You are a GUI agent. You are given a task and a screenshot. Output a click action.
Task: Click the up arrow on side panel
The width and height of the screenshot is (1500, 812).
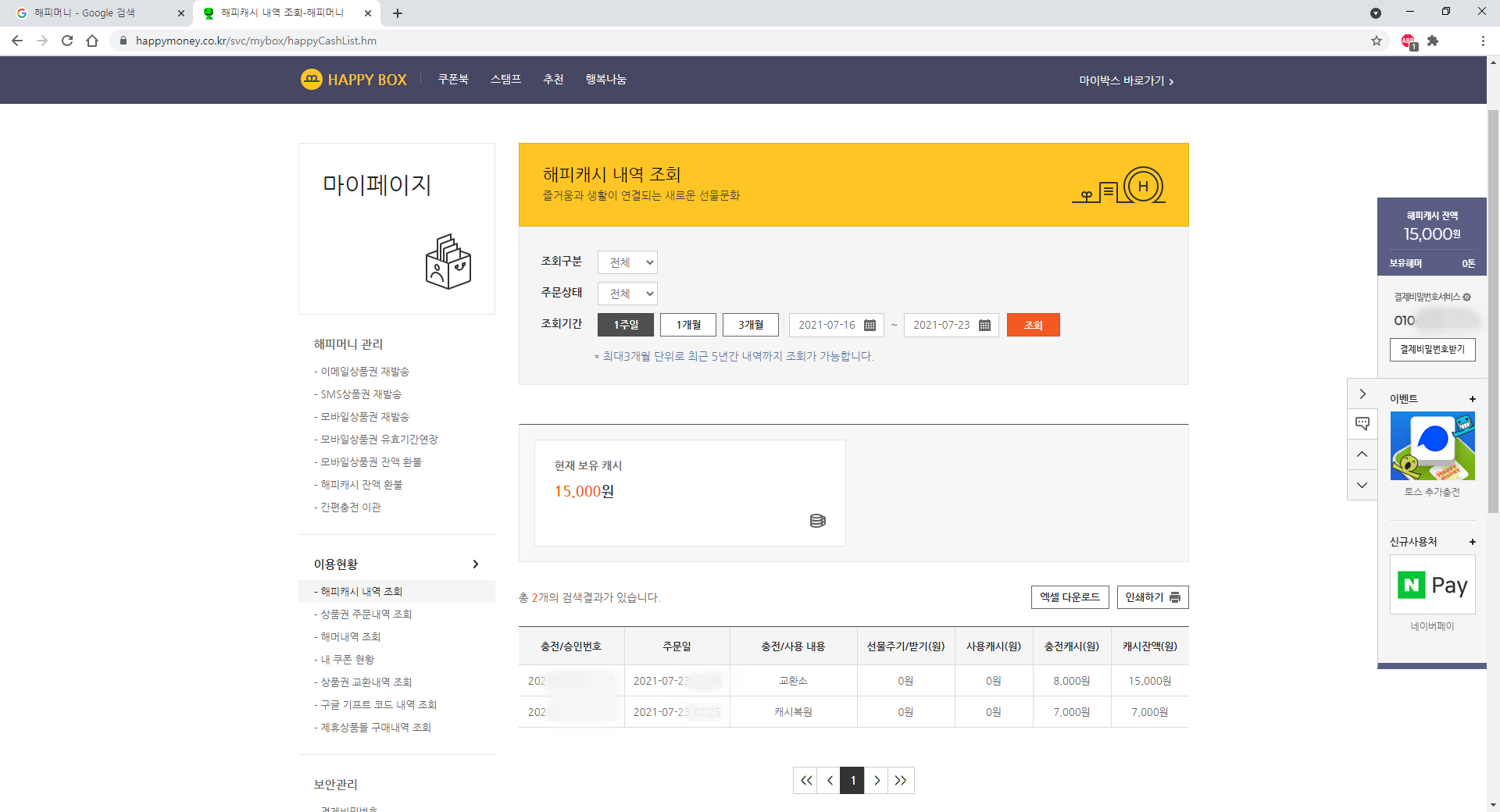1362,454
